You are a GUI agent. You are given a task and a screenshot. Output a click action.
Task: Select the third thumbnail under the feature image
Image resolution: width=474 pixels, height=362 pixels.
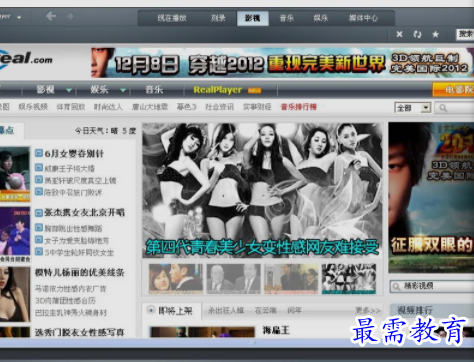[291, 279]
